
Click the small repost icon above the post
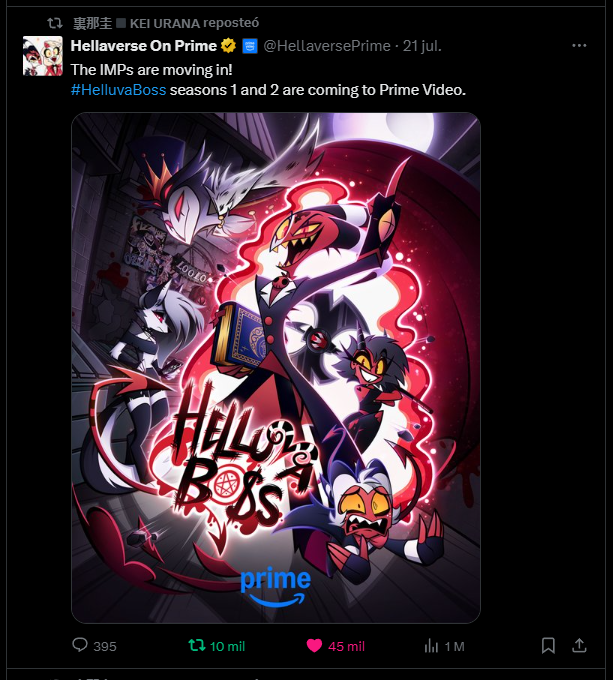coord(55,23)
